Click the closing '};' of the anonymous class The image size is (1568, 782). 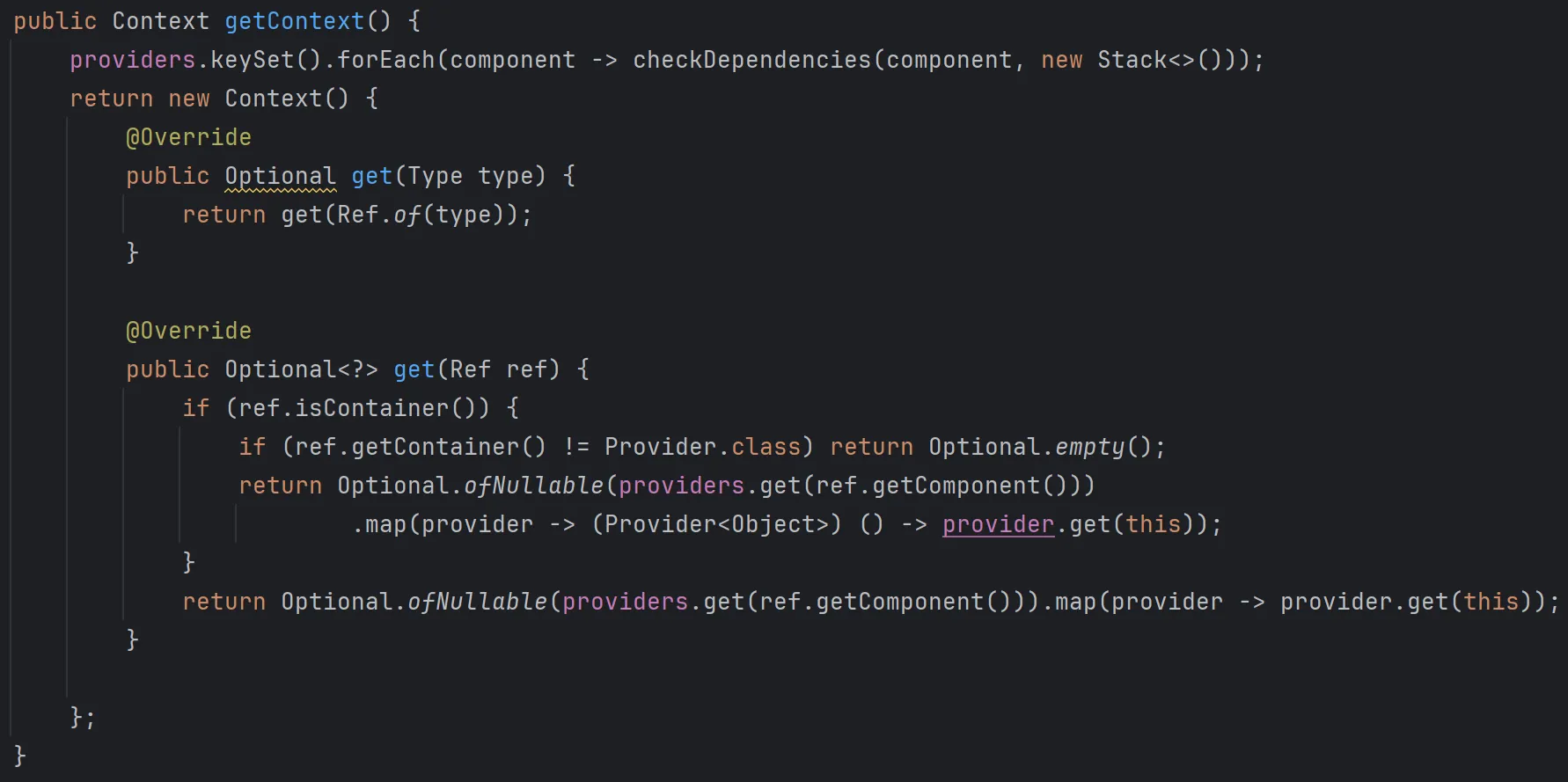(x=83, y=718)
